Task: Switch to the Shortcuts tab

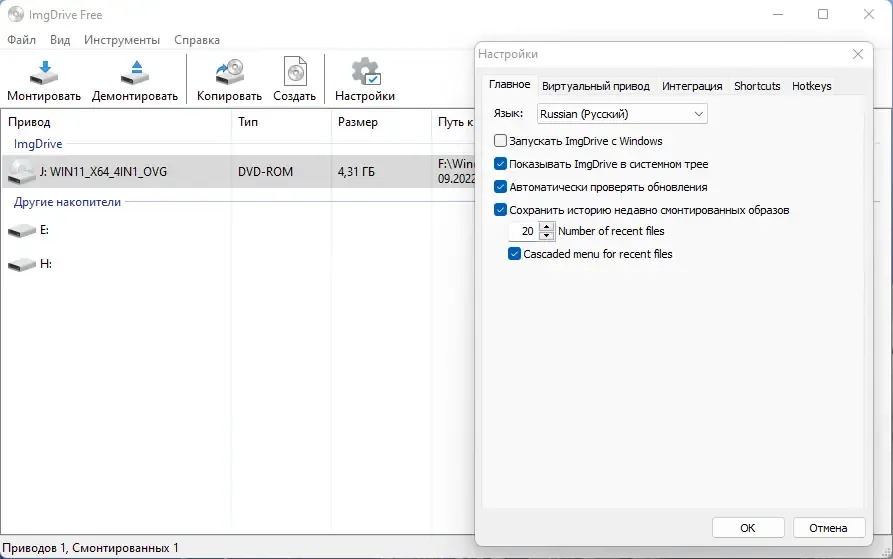Action: [x=757, y=86]
